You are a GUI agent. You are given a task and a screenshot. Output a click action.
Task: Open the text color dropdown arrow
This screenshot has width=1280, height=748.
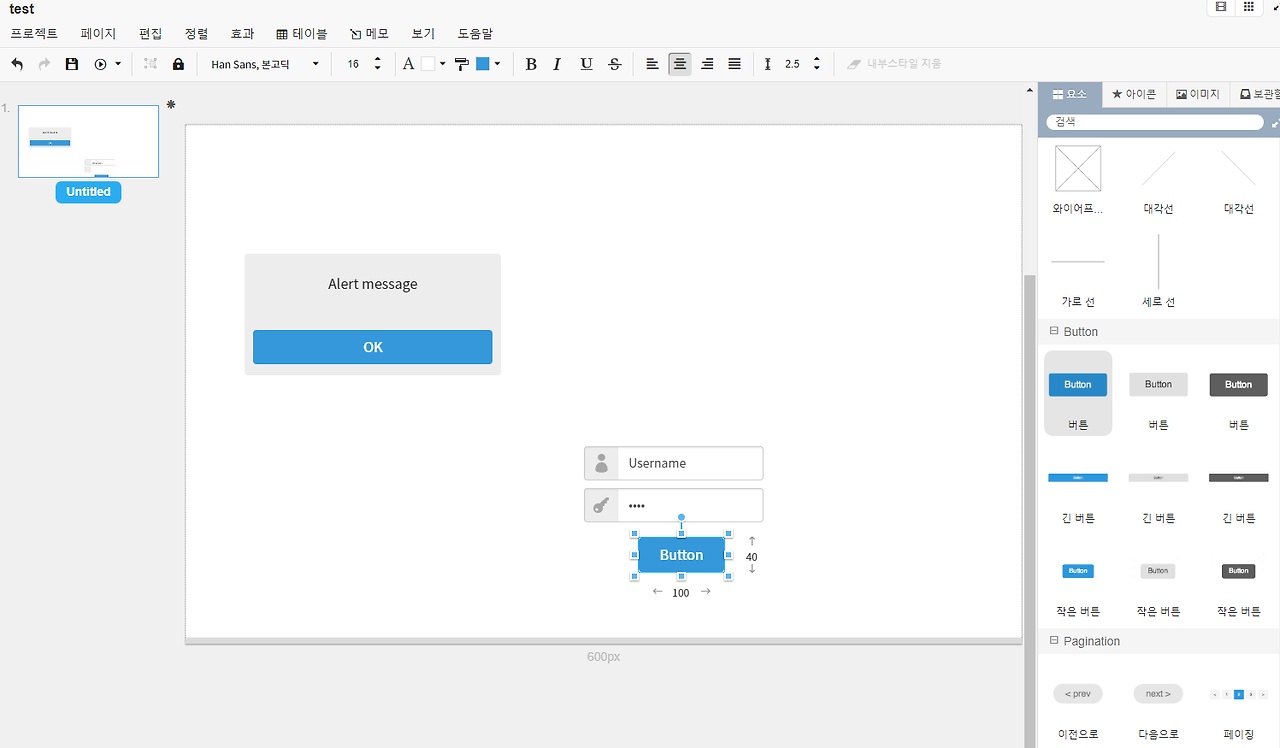442,64
